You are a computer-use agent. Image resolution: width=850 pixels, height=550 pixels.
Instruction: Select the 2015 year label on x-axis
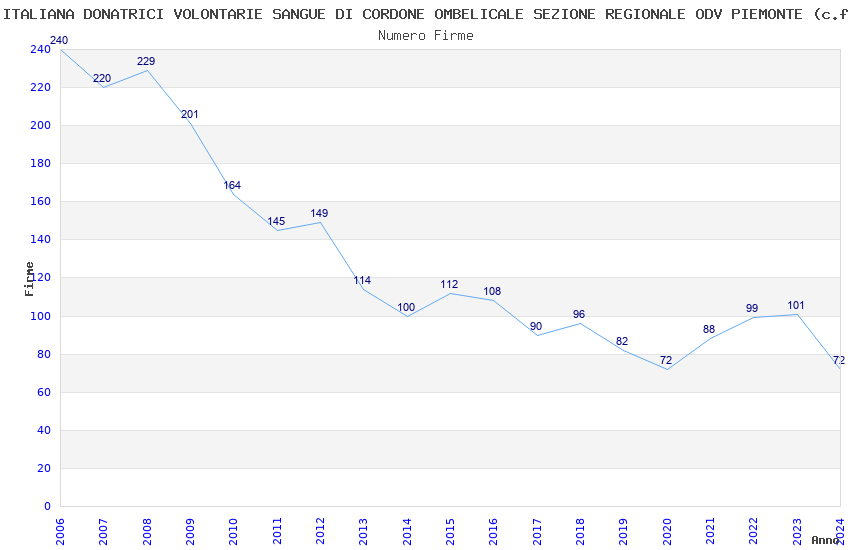pos(450,532)
